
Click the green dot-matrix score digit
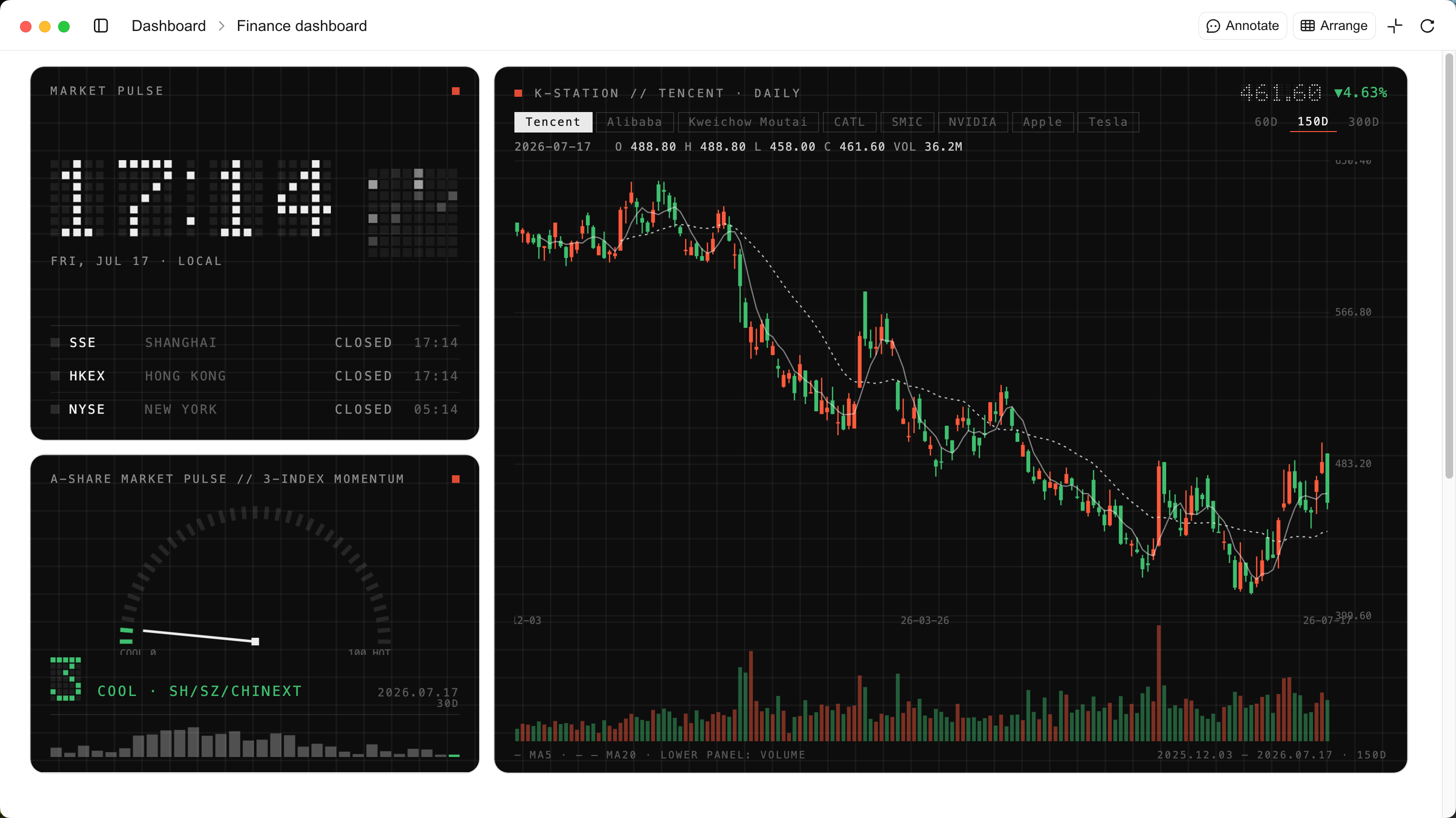66,679
